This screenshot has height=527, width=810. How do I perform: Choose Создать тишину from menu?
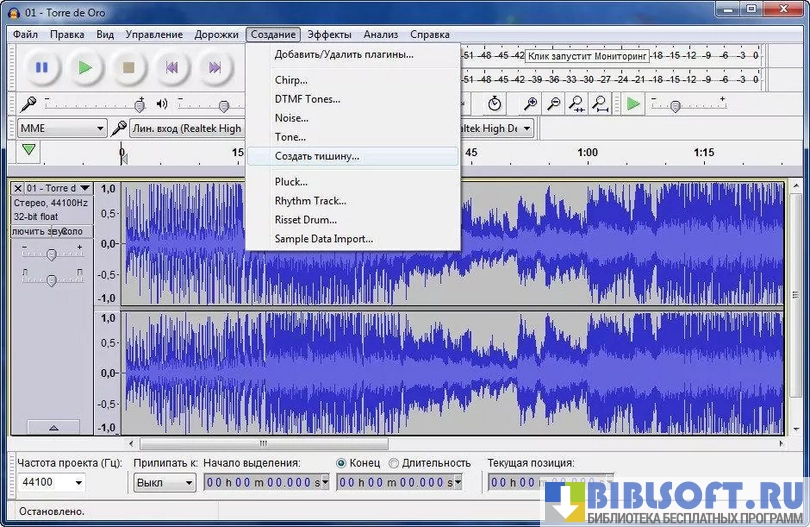(316, 156)
